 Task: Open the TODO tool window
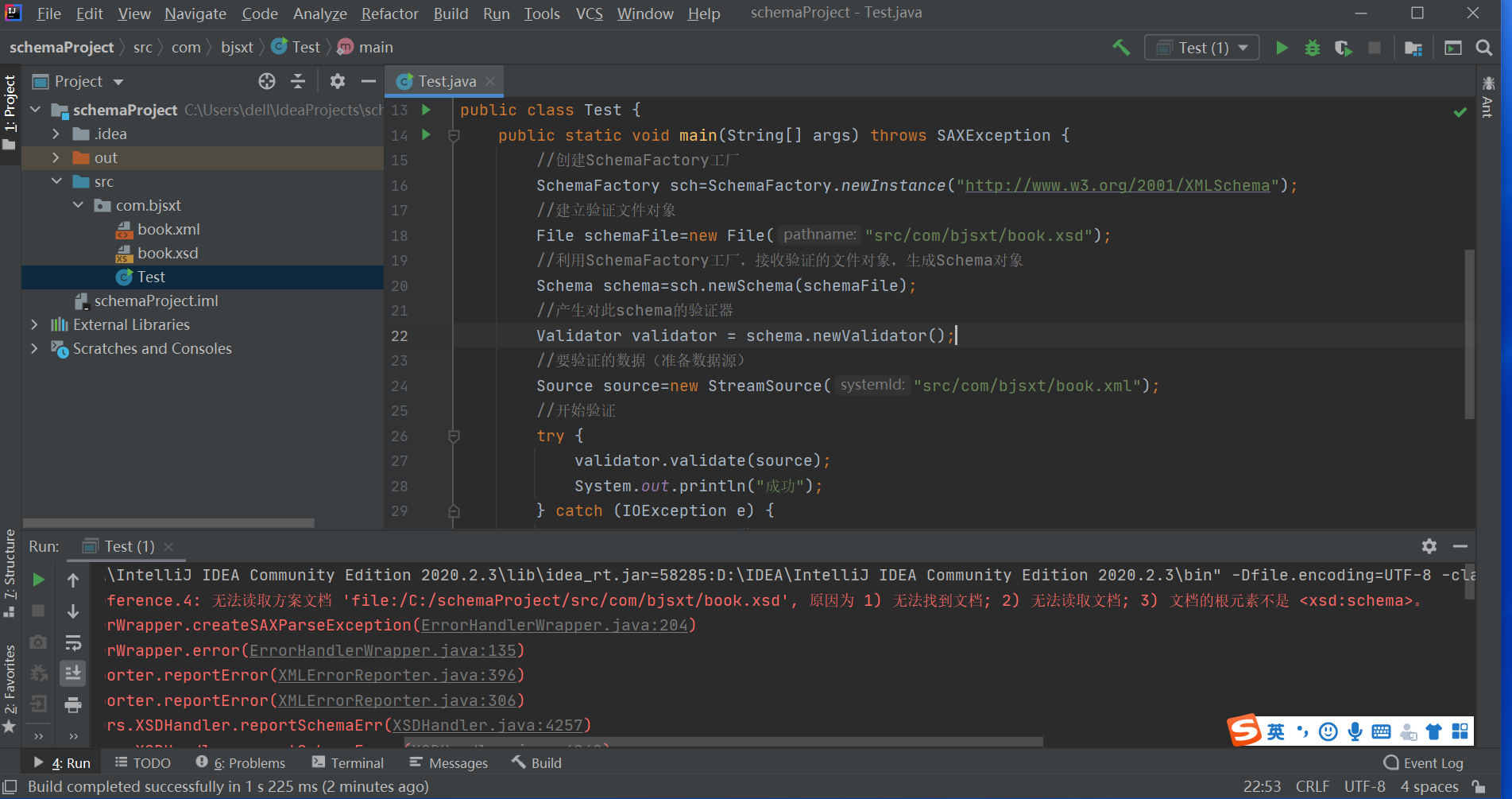pos(143,762)
